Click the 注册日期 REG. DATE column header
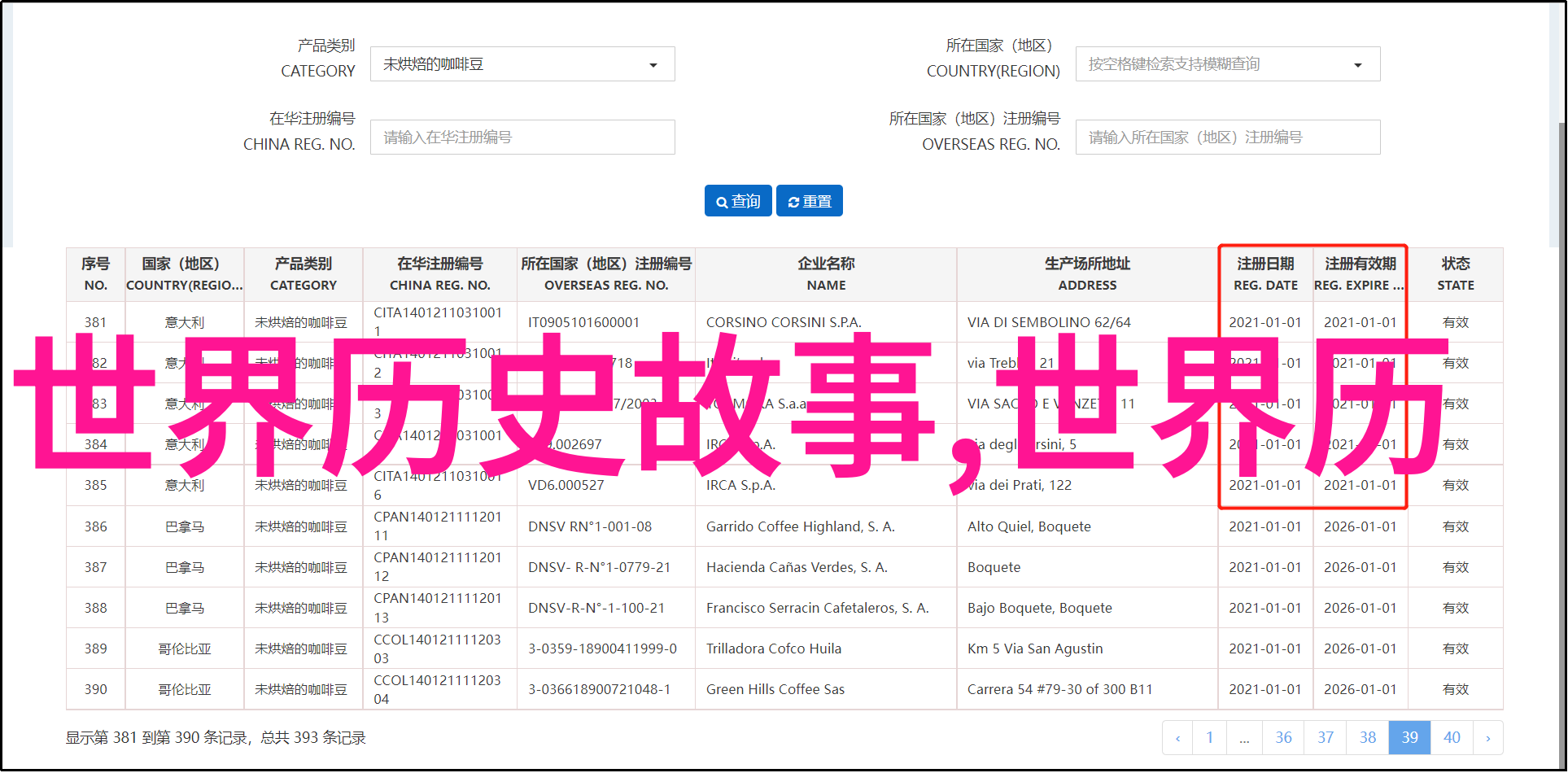 click(x=1266, y=274)
